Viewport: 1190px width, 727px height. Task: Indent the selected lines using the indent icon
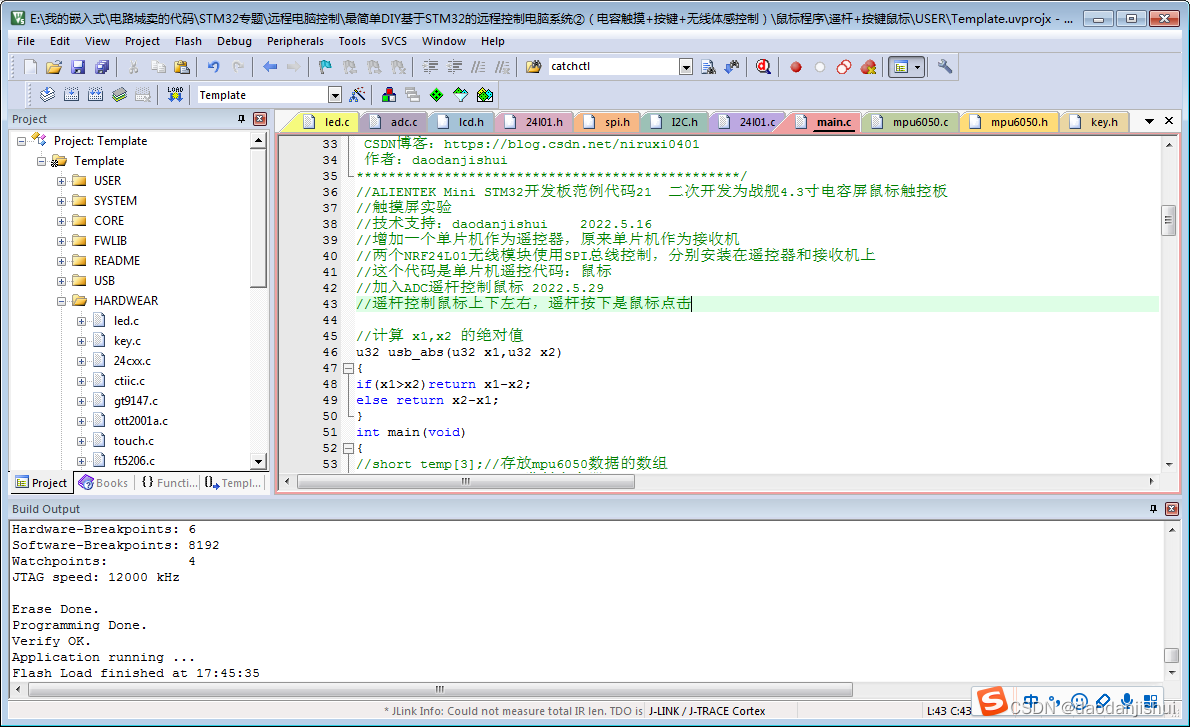(430, 67)
